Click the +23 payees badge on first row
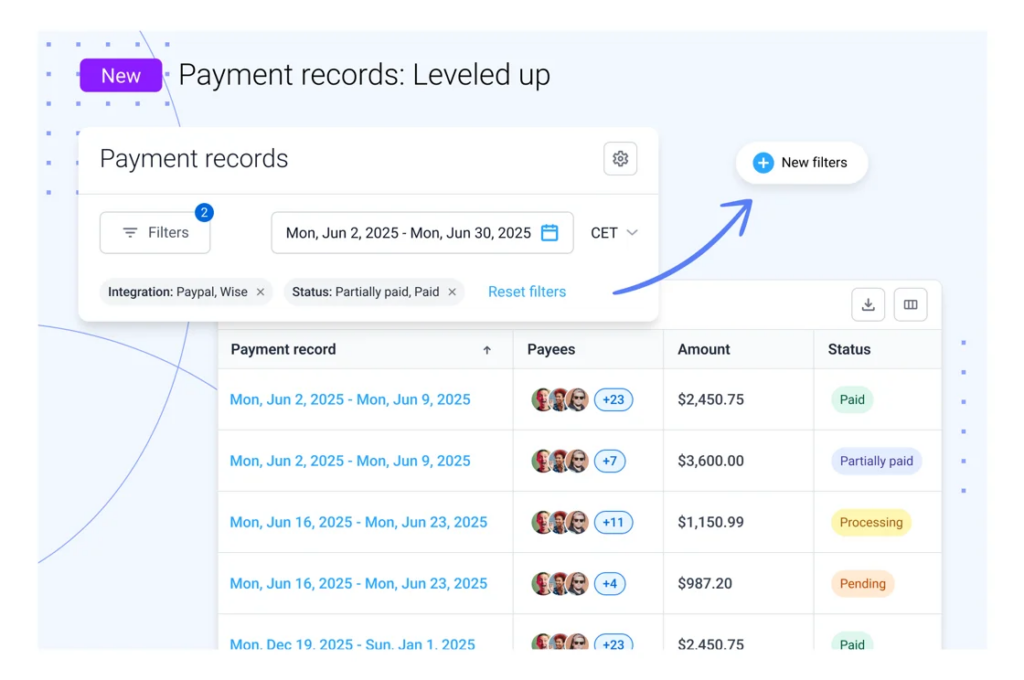 [613, 399]
